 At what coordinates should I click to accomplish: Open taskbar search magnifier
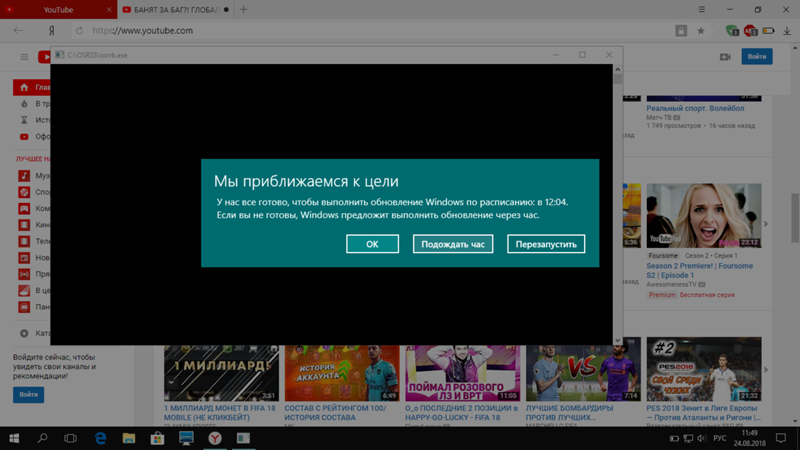coord(42,438)
